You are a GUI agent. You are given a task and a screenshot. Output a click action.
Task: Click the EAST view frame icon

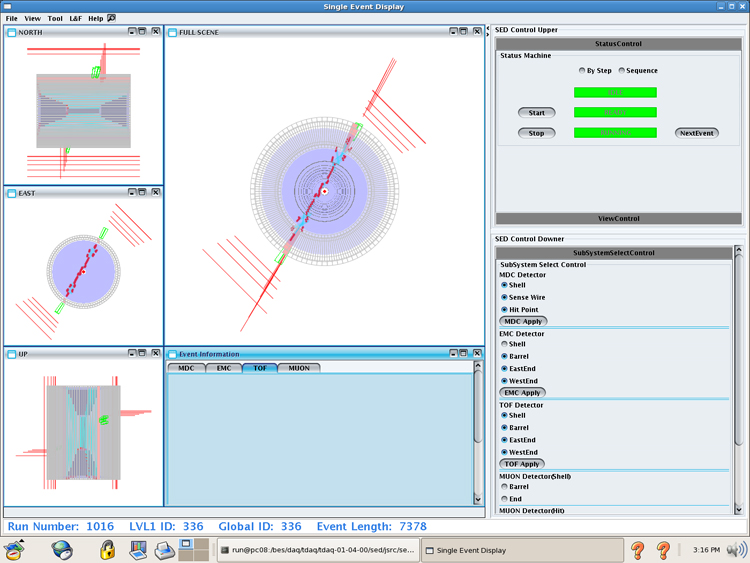pos(12,193)
